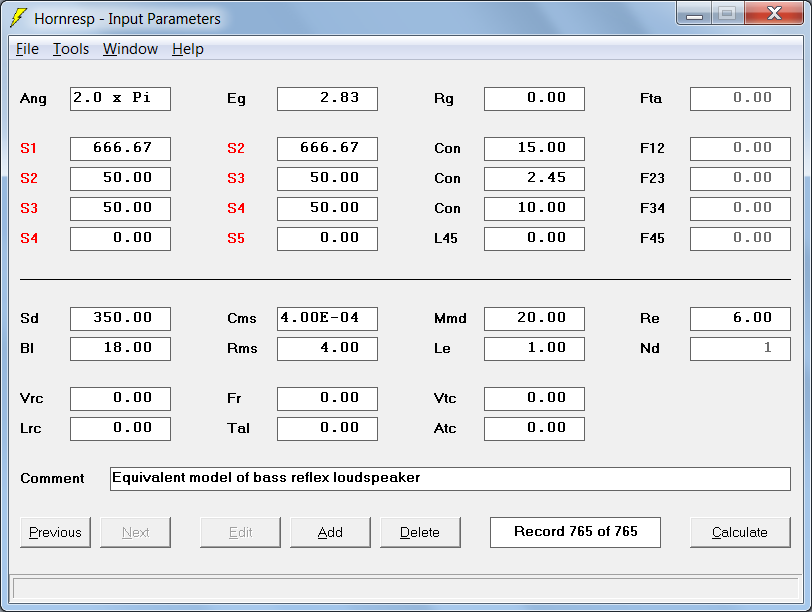Select the L45 input field
Screen dimensions: 812x612
tap(534, 239)
